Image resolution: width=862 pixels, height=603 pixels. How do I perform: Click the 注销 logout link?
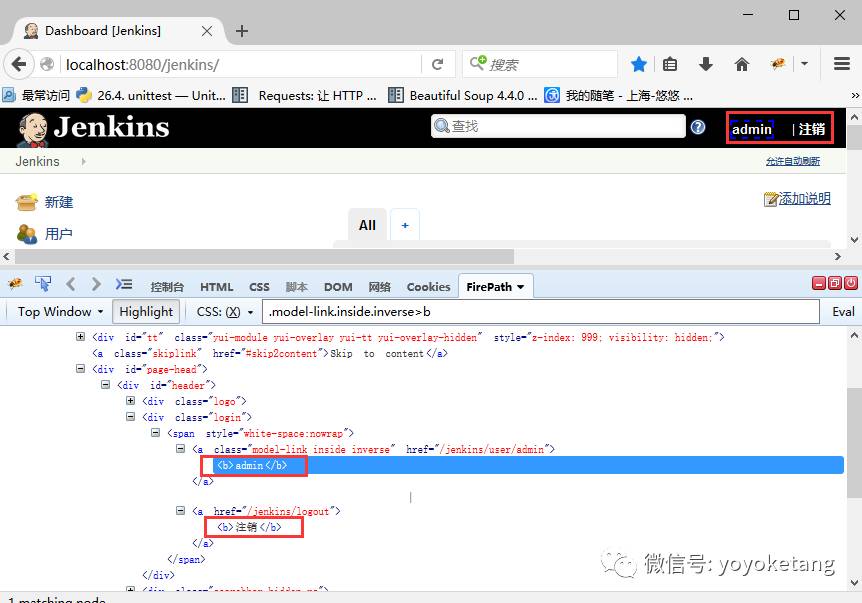(x=811, y=129)
